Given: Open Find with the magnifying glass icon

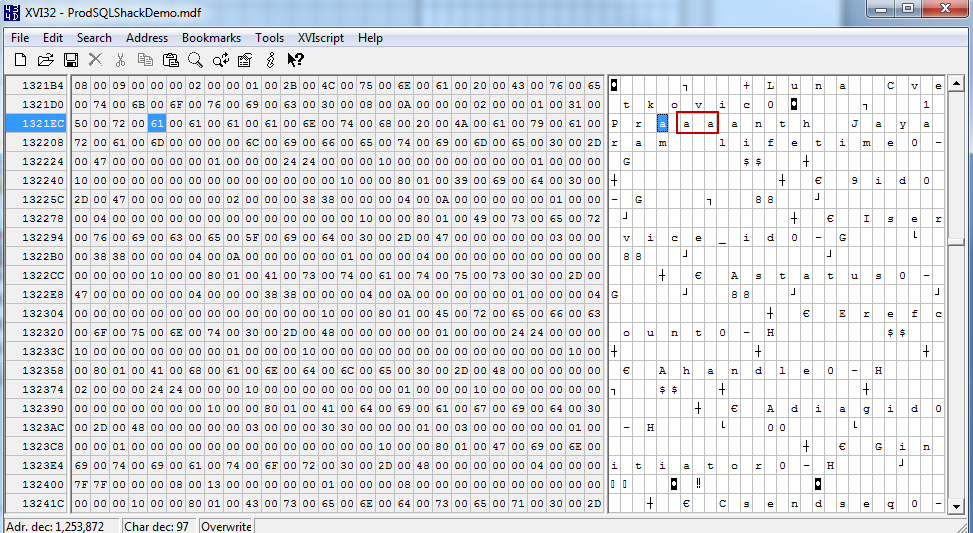Looking at the screenshot, I should pos(196,61).
